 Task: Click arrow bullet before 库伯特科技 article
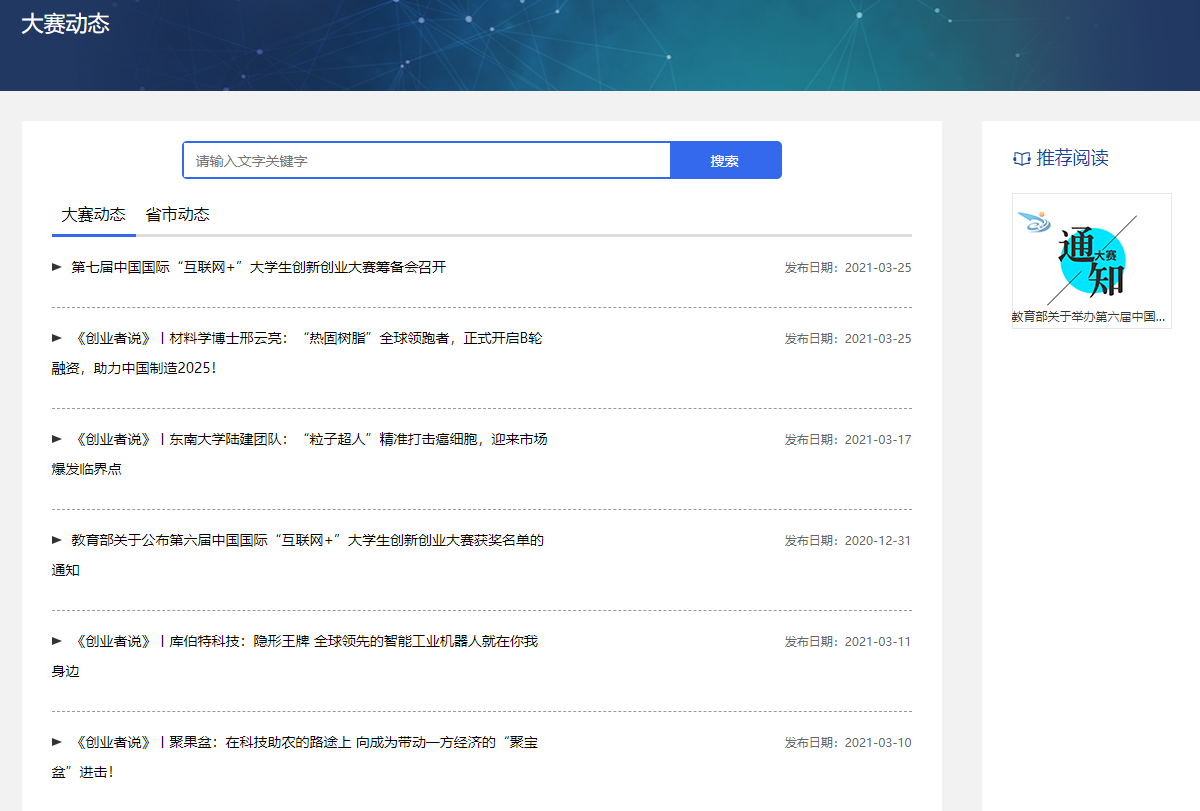57,641
